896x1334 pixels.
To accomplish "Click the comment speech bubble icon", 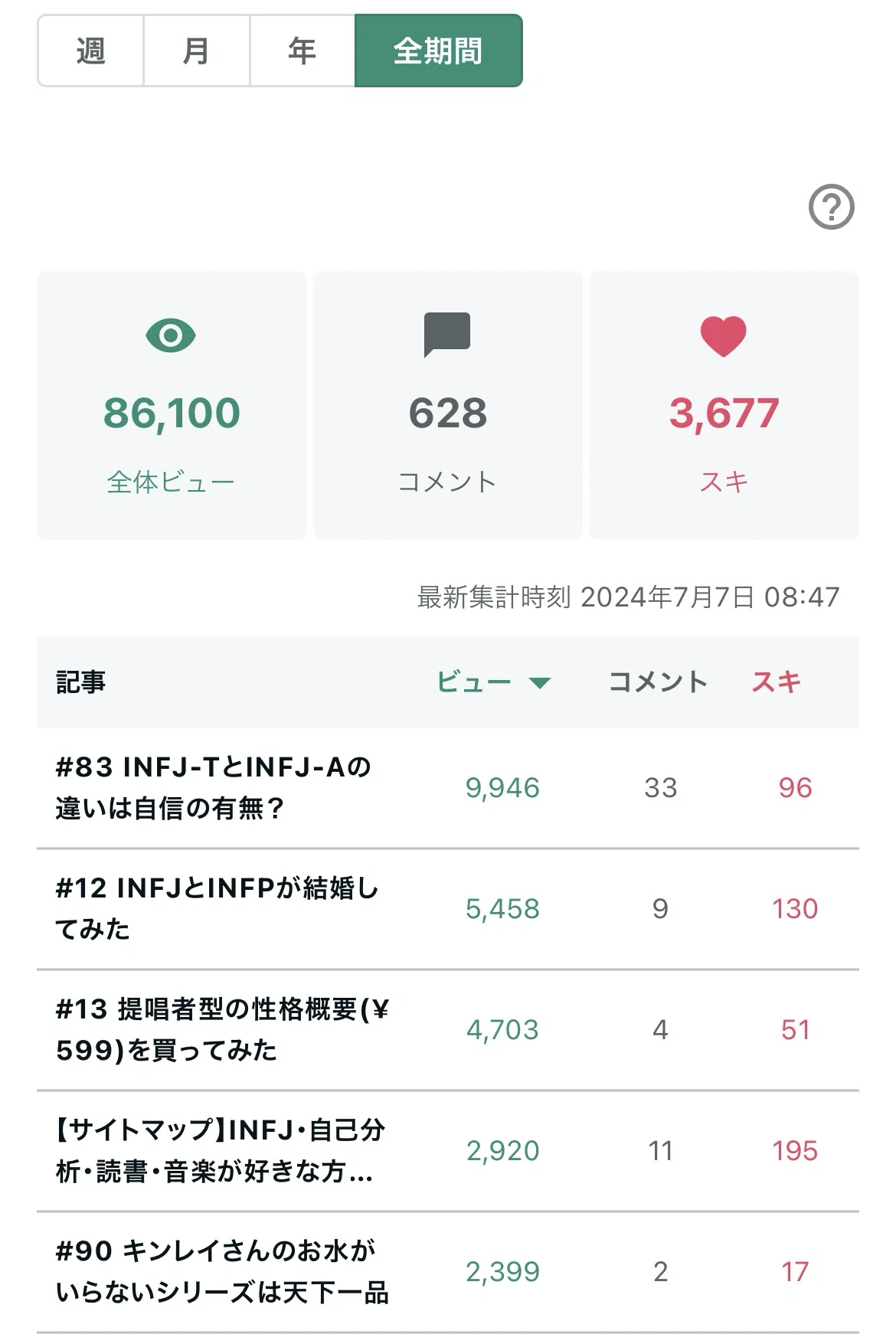I will click(x=447, y=335).
